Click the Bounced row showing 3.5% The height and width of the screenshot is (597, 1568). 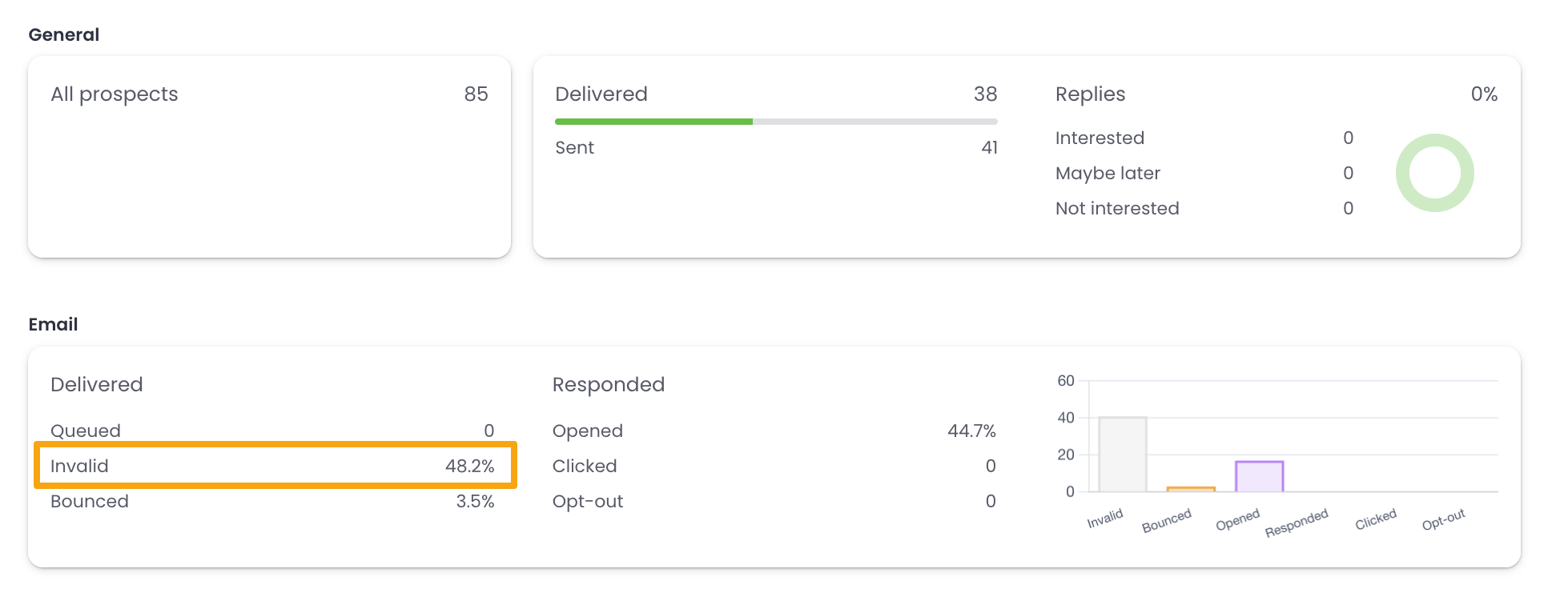pyautogui.click(x=272, y=501)
